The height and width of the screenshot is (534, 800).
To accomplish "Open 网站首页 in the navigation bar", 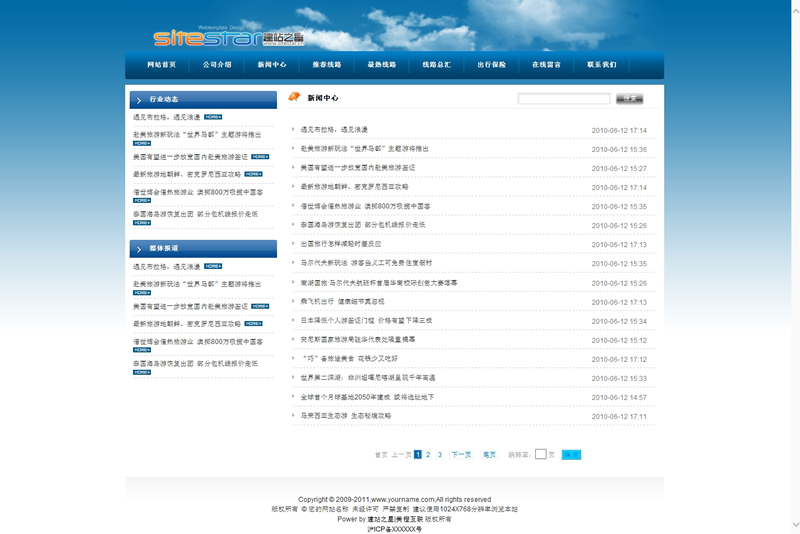I will pyautogui.click(x=161, y=65).
